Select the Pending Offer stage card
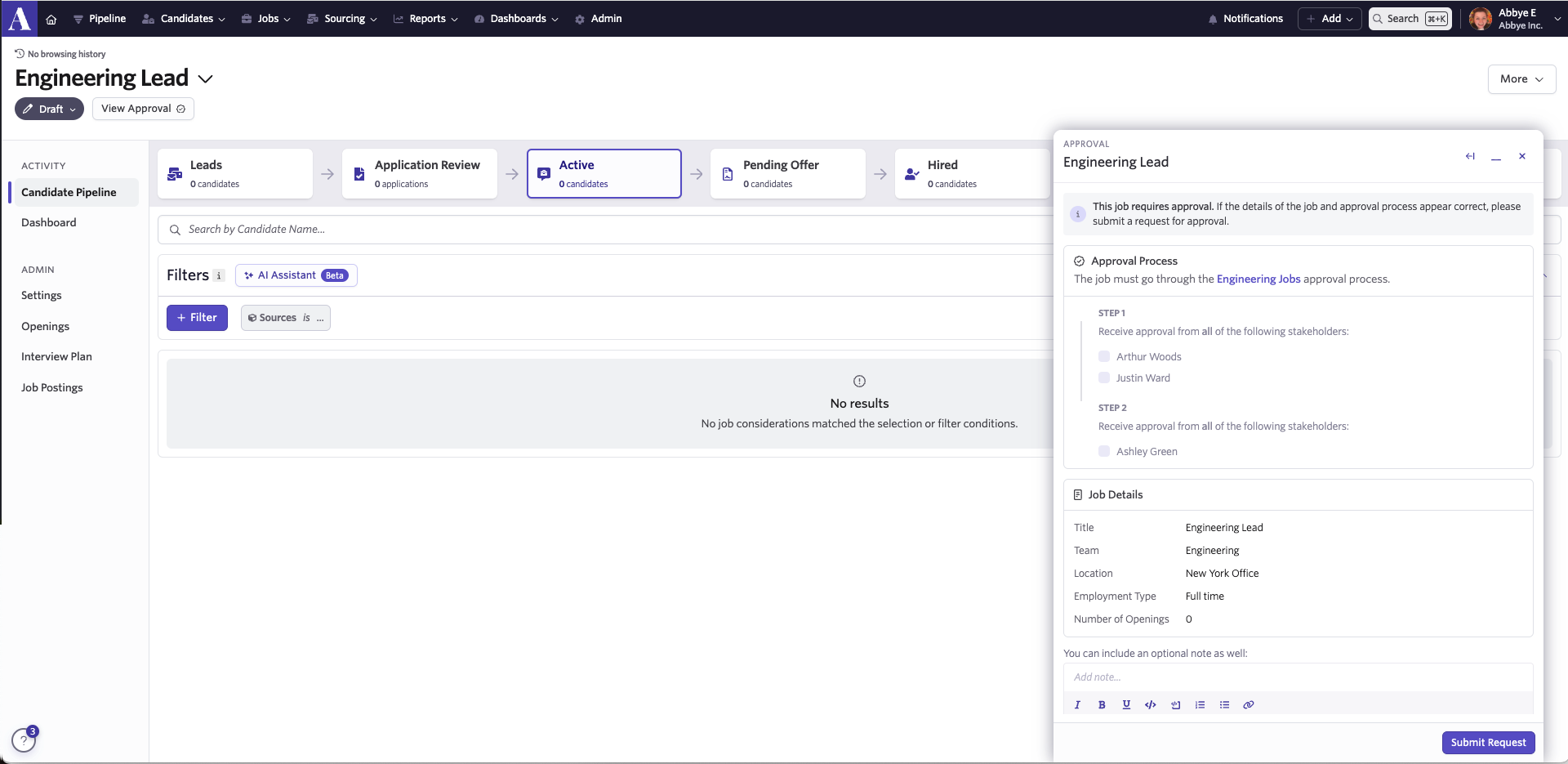 [x=788, y=173]
